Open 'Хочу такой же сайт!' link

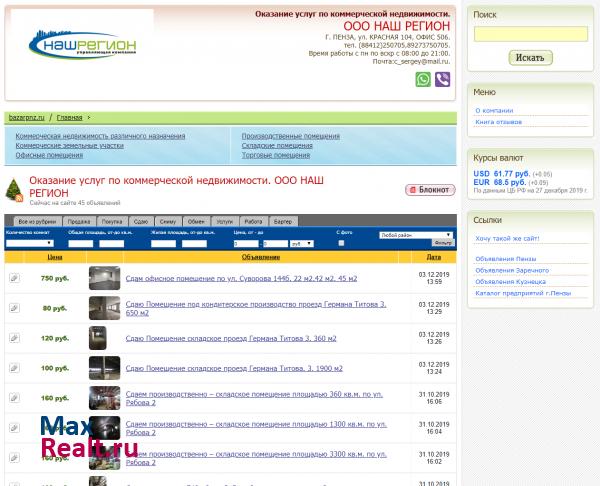click(507, 238)
